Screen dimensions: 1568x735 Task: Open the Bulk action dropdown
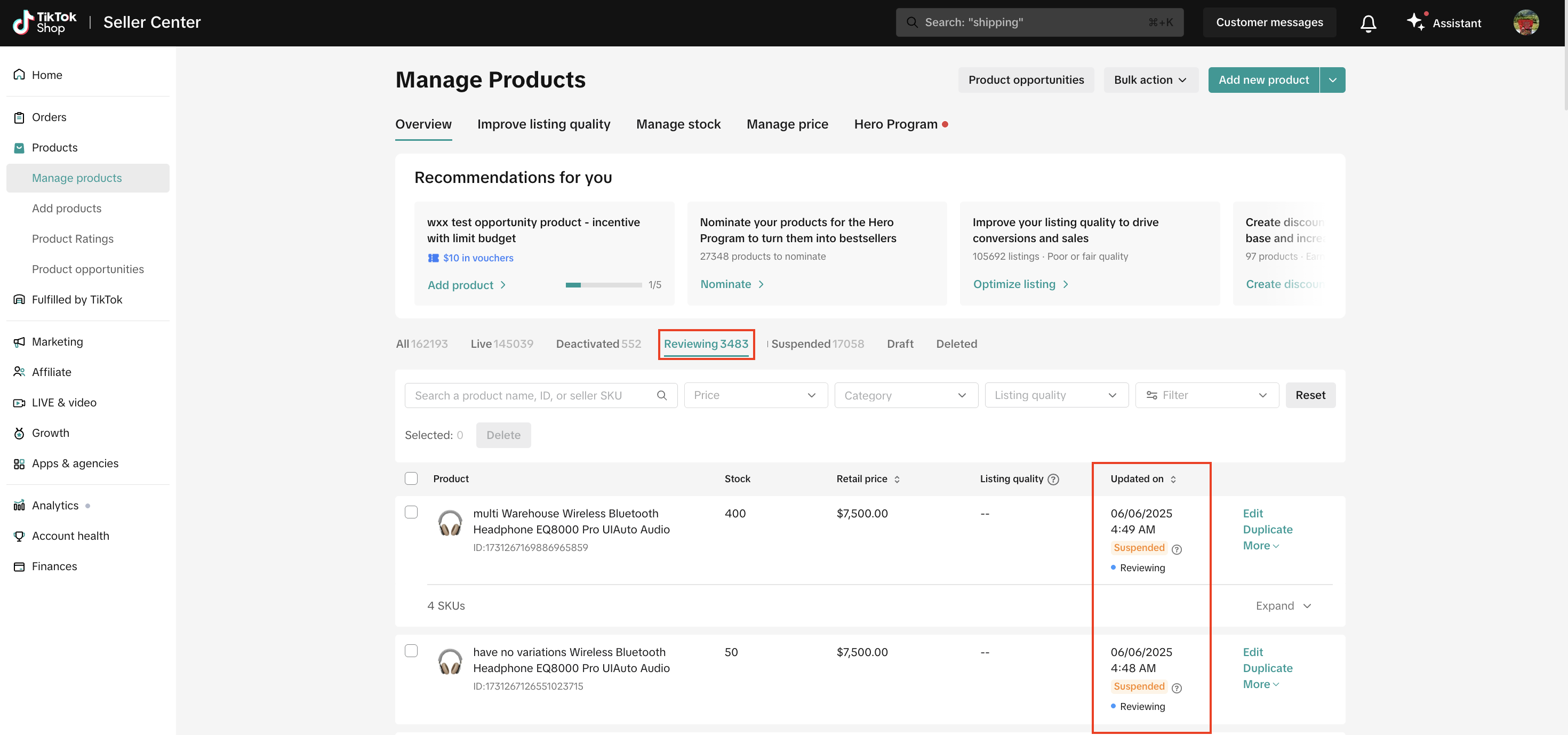click(x=1150, y=80)
